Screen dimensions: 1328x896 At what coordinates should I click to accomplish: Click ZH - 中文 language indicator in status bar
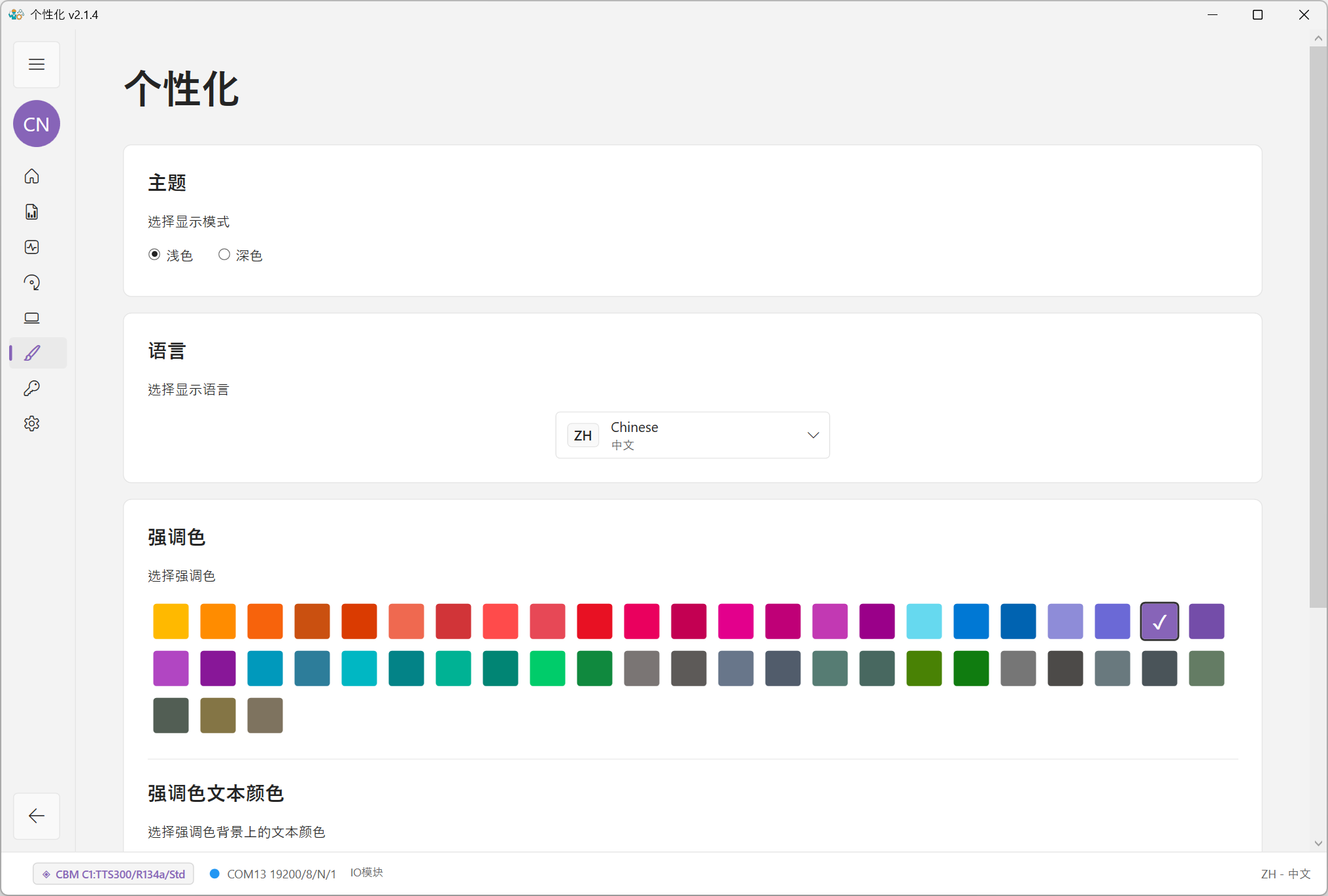click(1285, 874)
